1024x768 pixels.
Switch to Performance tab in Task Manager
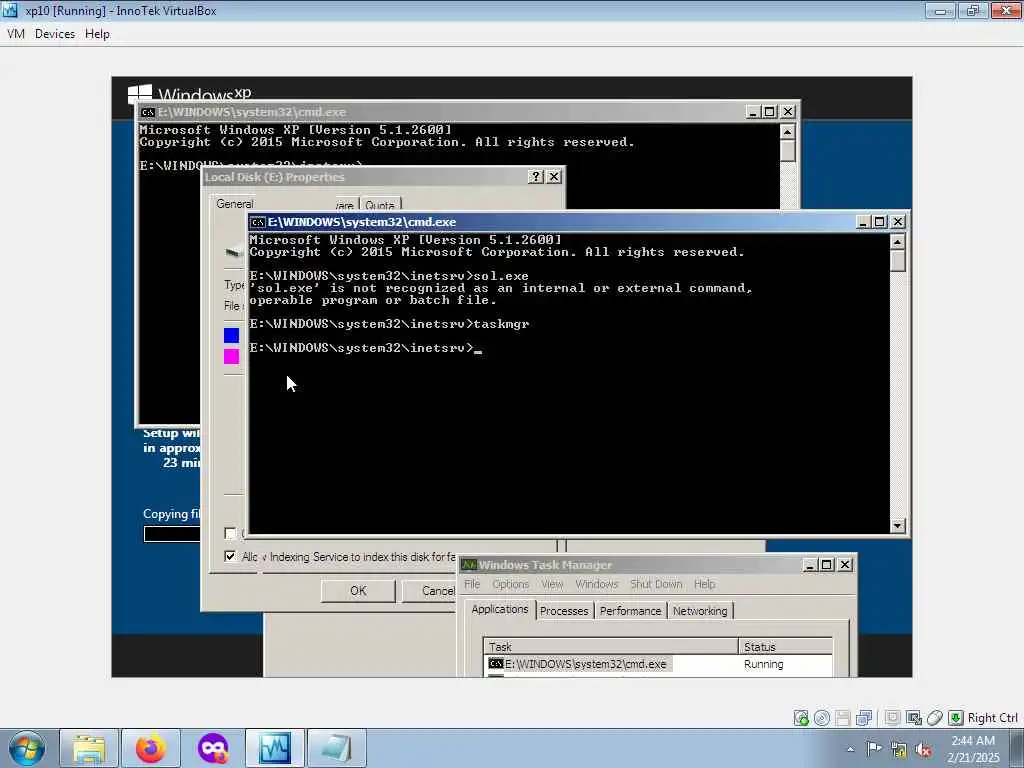[630, 611]
